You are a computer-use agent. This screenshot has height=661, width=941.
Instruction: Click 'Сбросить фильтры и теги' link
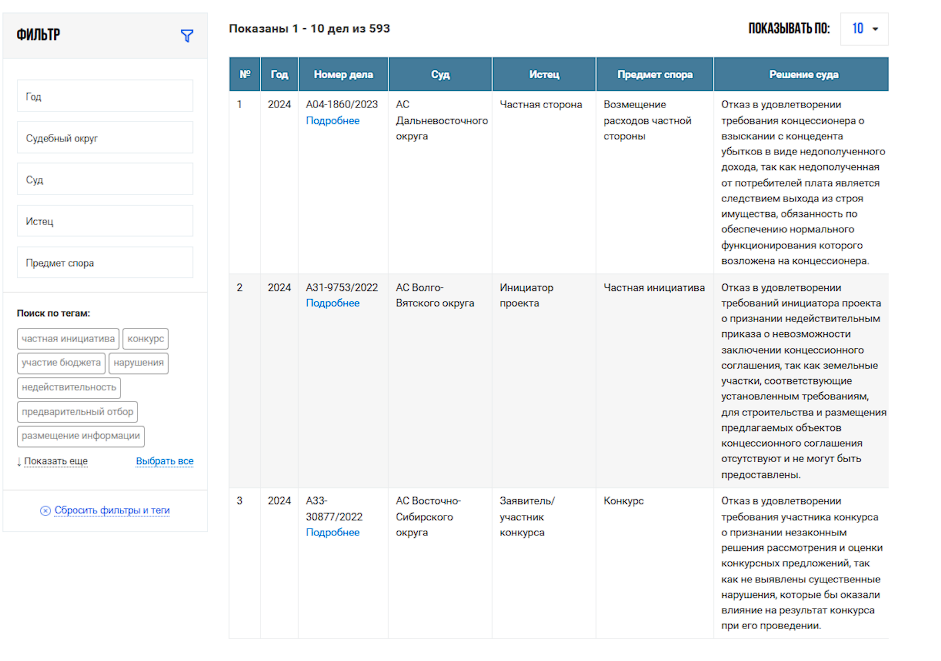pyautogui.click(x=111, y=510)
